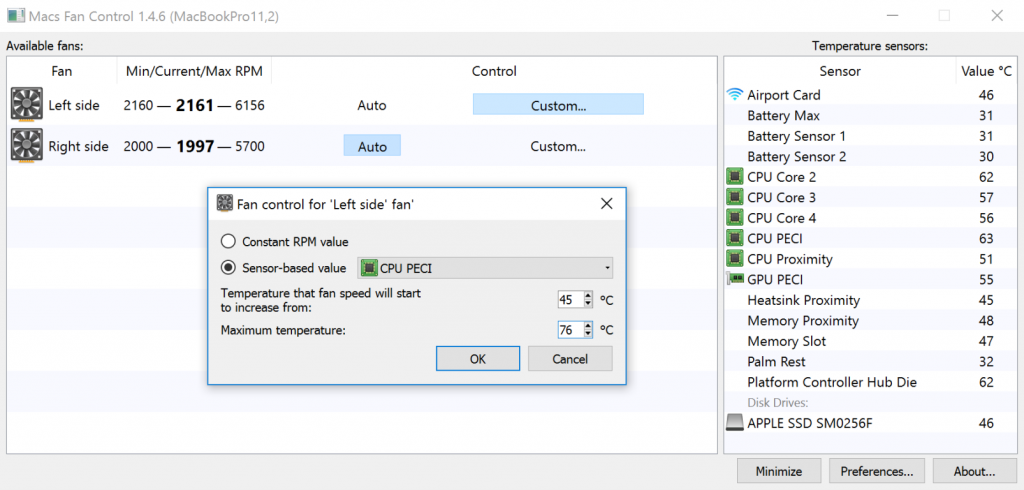1024x490 pixels.
Task: Open the CPU PECI sensor dropdown
Action: [x=485, y=268]
